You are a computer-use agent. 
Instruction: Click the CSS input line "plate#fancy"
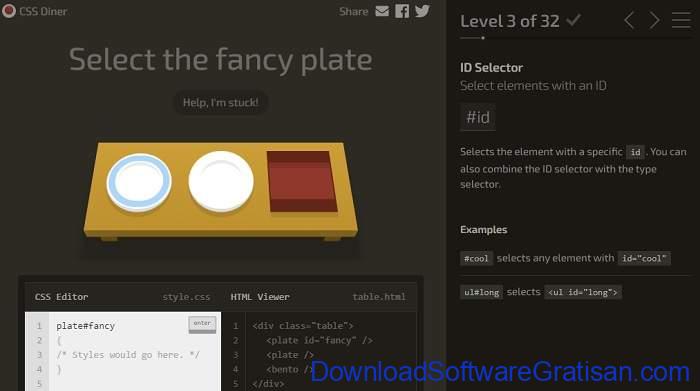pos(85,326)
